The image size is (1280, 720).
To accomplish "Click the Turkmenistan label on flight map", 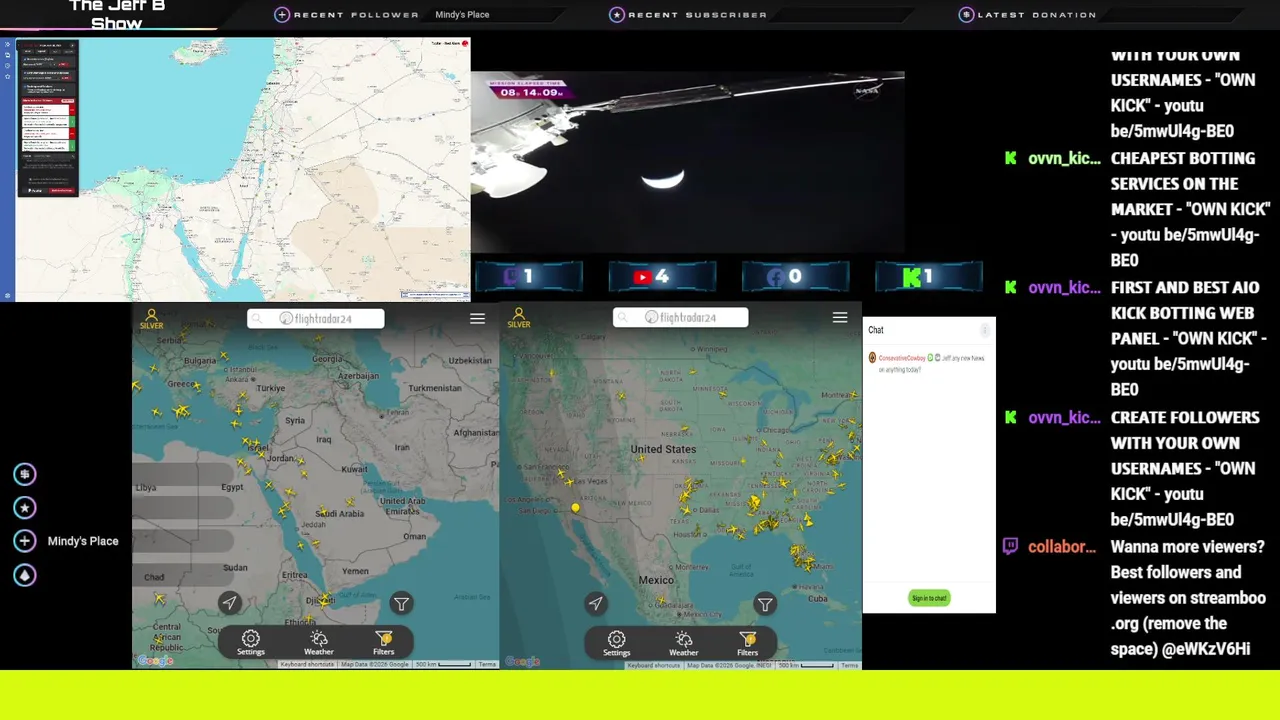I will [x=435, y=388].
